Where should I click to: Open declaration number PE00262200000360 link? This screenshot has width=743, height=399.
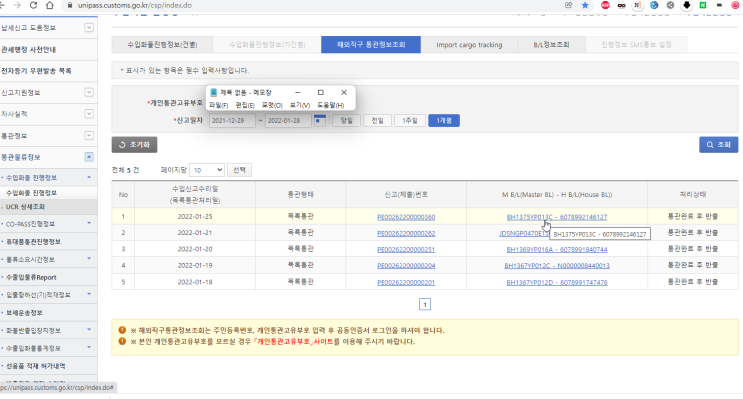406,217
